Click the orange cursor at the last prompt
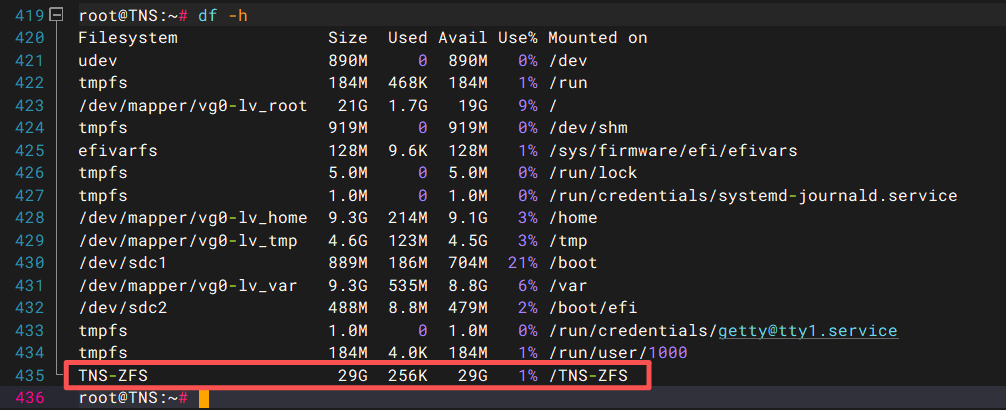This screenshot has width=1006, height=410. point(204,398)
